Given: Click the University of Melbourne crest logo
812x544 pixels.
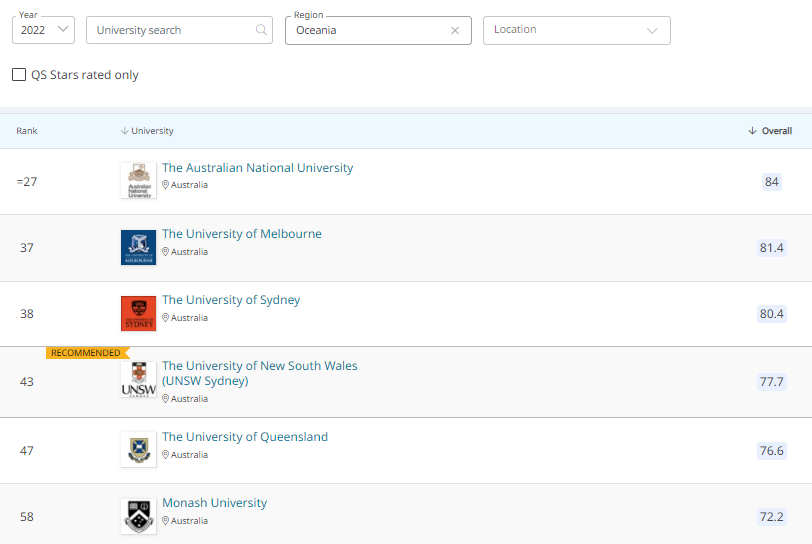Looking at the screenshot, I should [x=138, y=247].
